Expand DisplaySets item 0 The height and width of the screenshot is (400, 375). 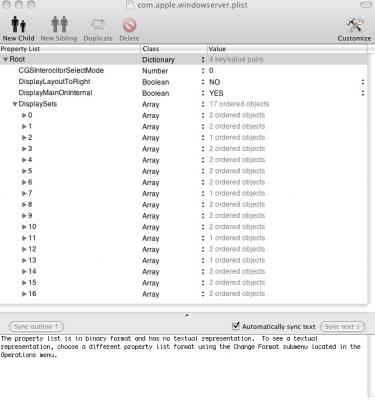(x=24, y=115)
